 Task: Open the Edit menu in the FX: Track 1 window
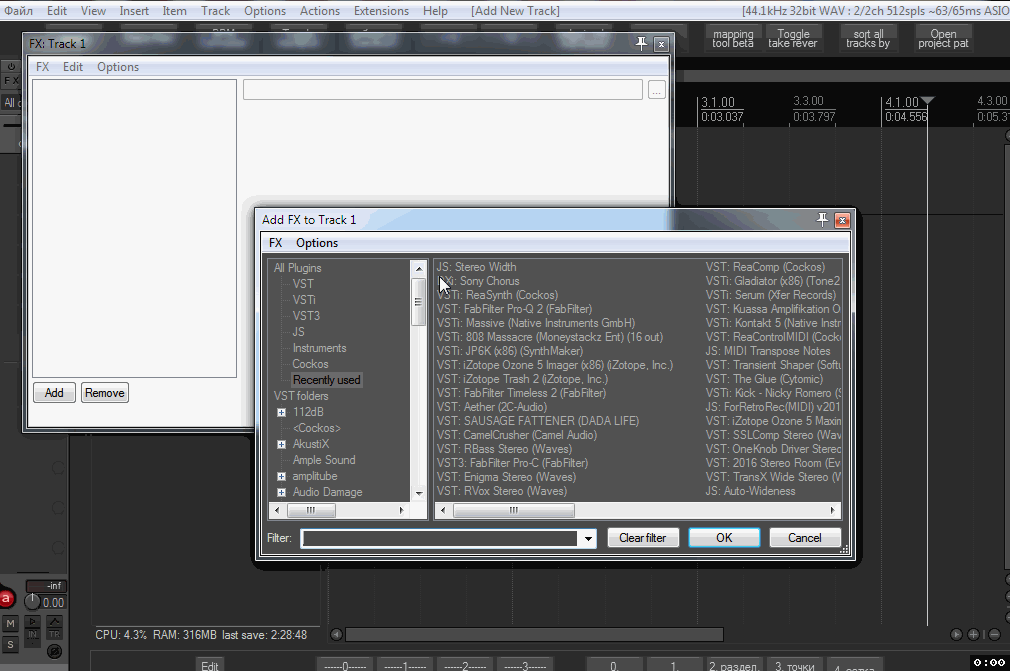click(73, 67)
